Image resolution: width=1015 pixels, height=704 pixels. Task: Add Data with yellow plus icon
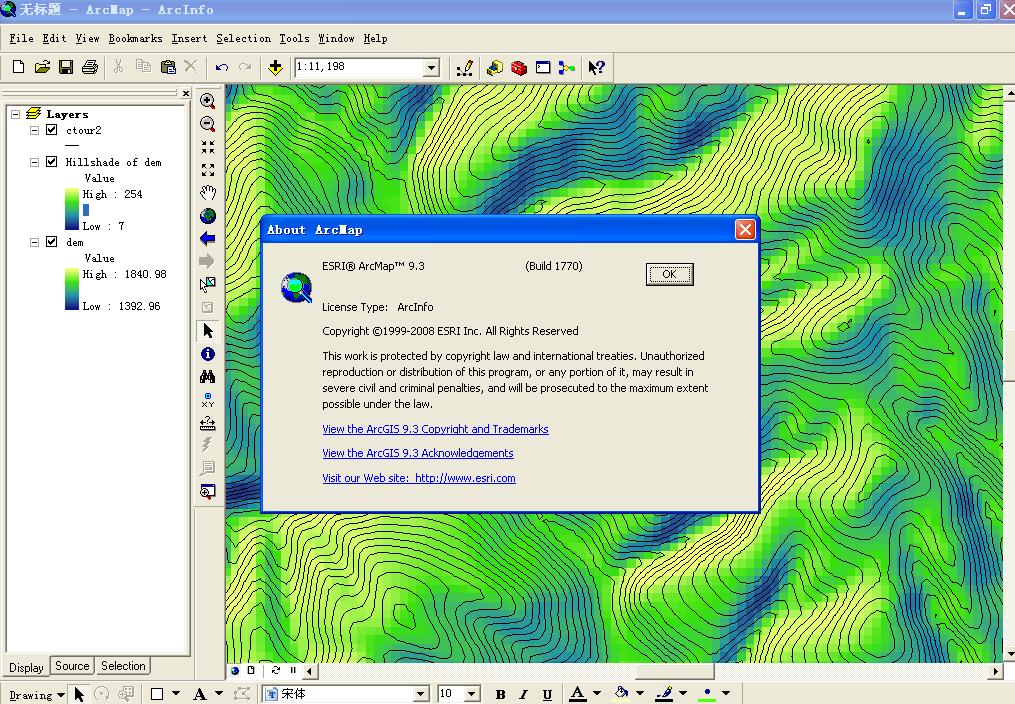coord(275,67)
